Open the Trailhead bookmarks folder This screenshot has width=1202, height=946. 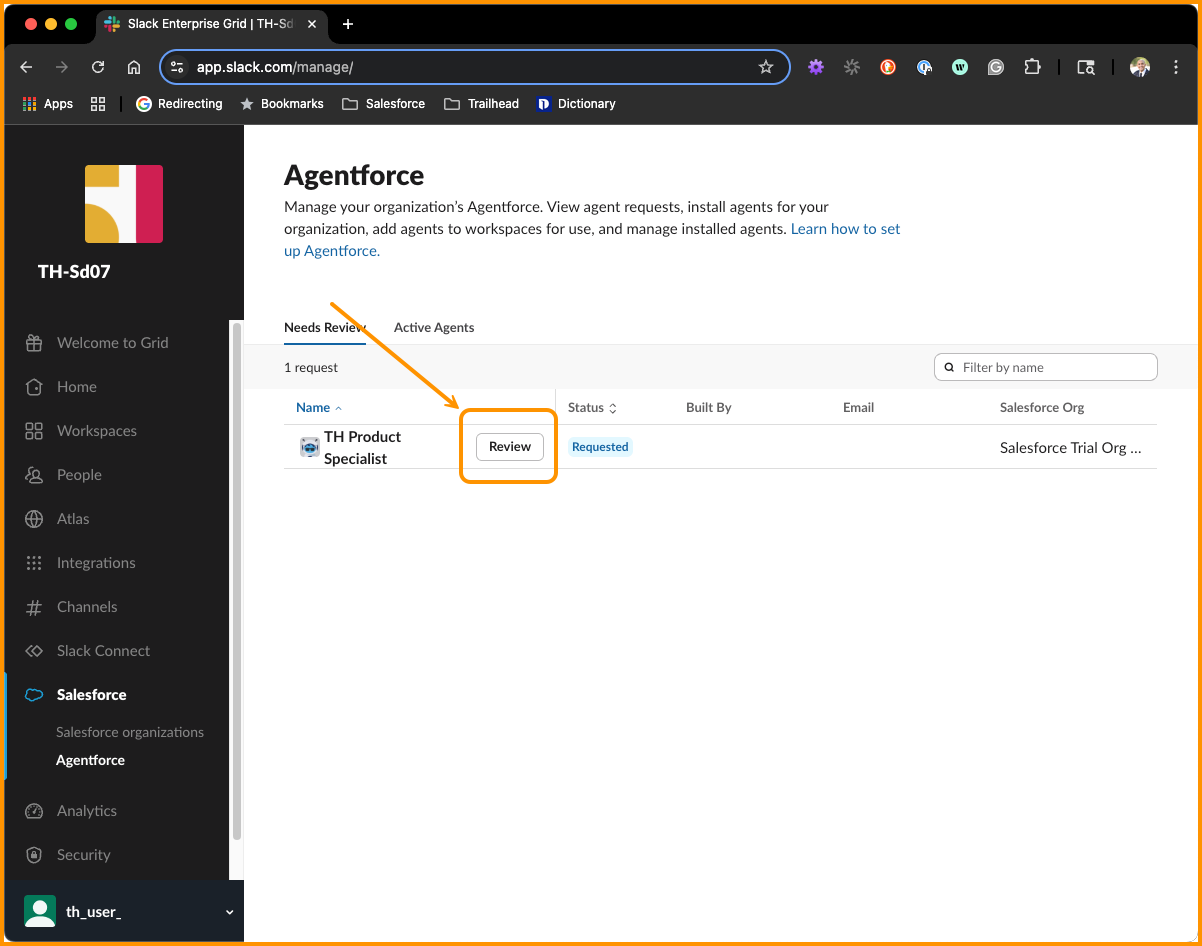pos(482,103)
